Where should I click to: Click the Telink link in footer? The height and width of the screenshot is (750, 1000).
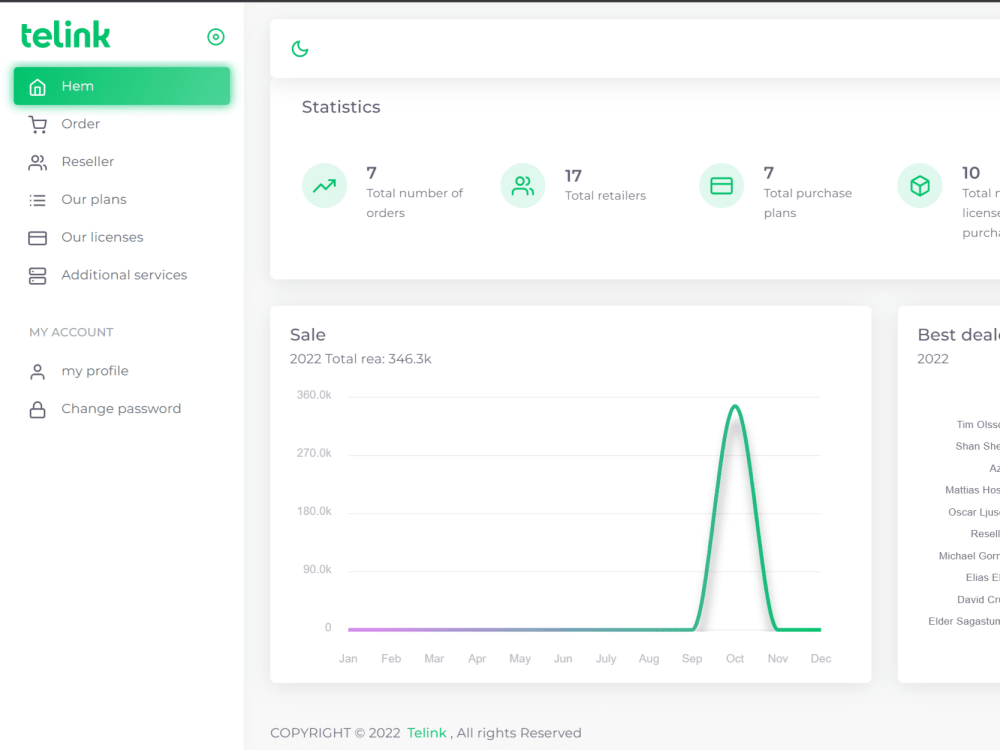[x=427, y=733]
